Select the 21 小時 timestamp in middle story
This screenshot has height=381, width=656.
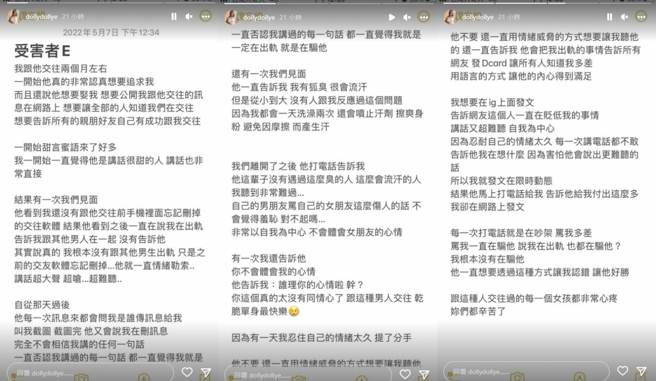pyautogui.click(x=290, y=18)
